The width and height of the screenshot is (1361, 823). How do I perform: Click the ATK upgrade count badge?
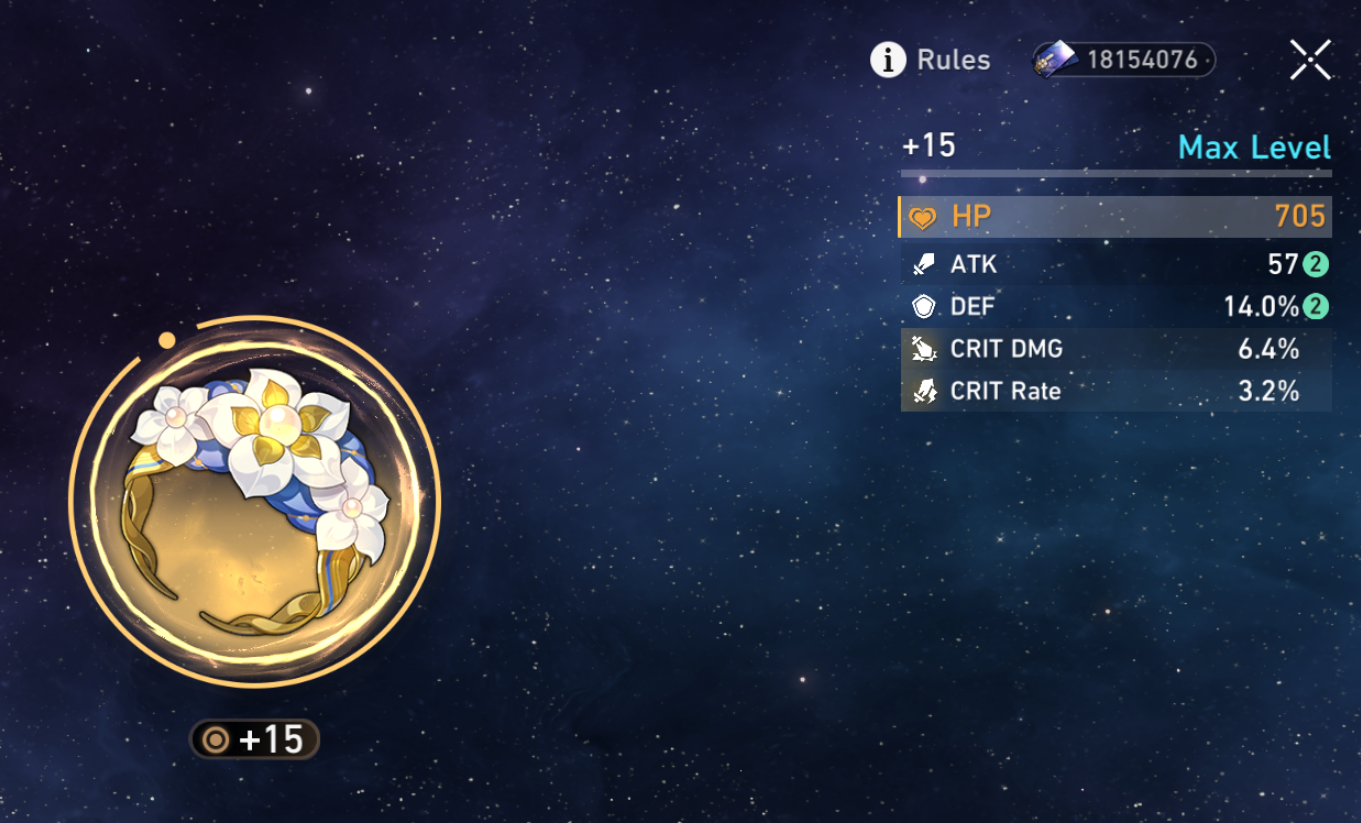(1316, 264)
